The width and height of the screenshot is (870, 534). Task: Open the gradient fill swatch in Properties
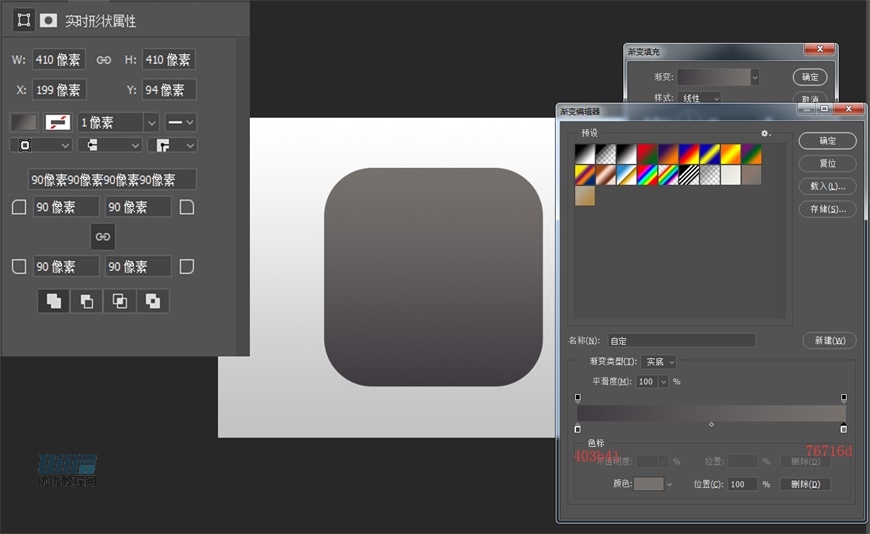pos(23,122)
